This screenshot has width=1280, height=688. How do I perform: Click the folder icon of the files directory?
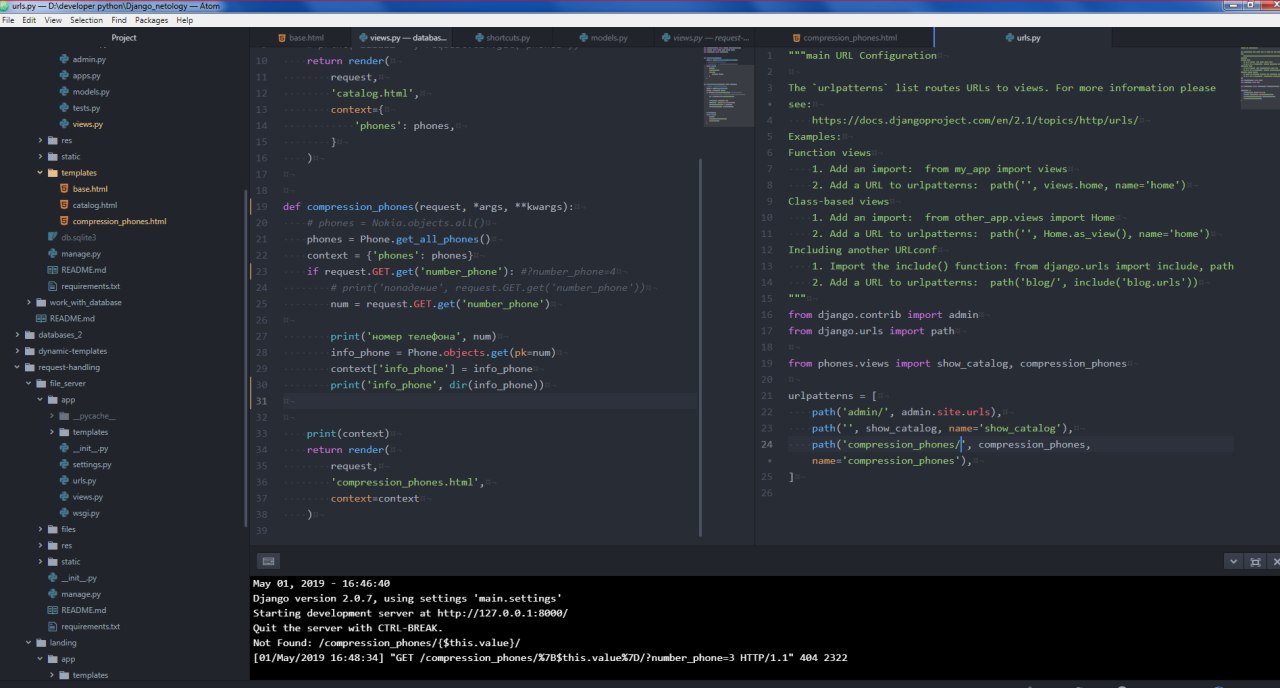click(53, 529)
